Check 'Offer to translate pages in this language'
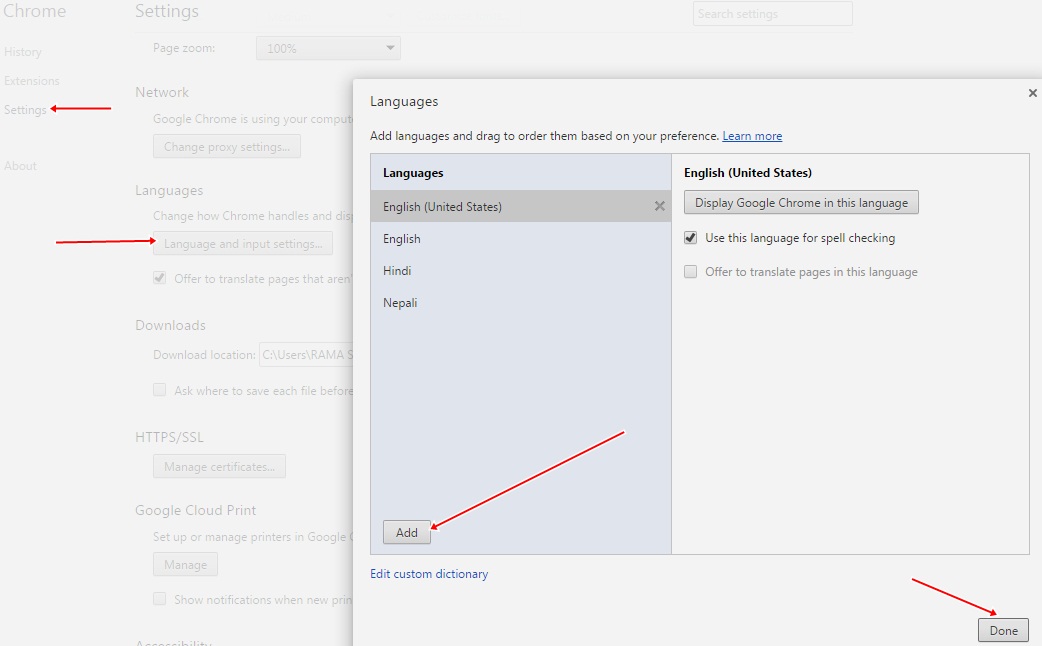The image size is (1042, 646). [689, 271]
